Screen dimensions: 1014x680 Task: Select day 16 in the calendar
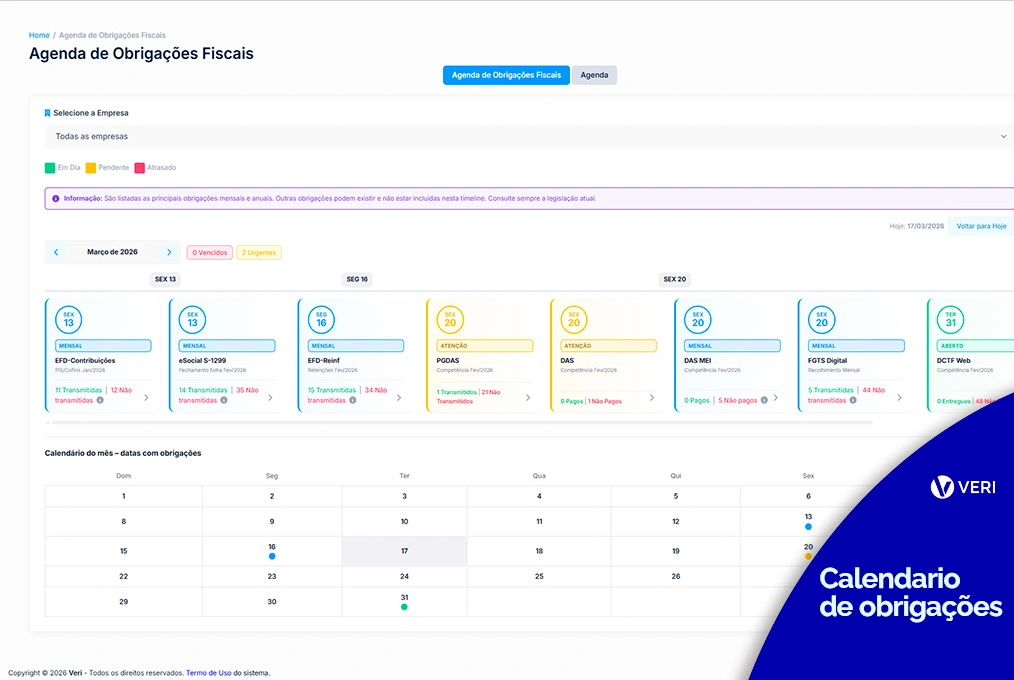pyautogui.click(x=271, y=551)
